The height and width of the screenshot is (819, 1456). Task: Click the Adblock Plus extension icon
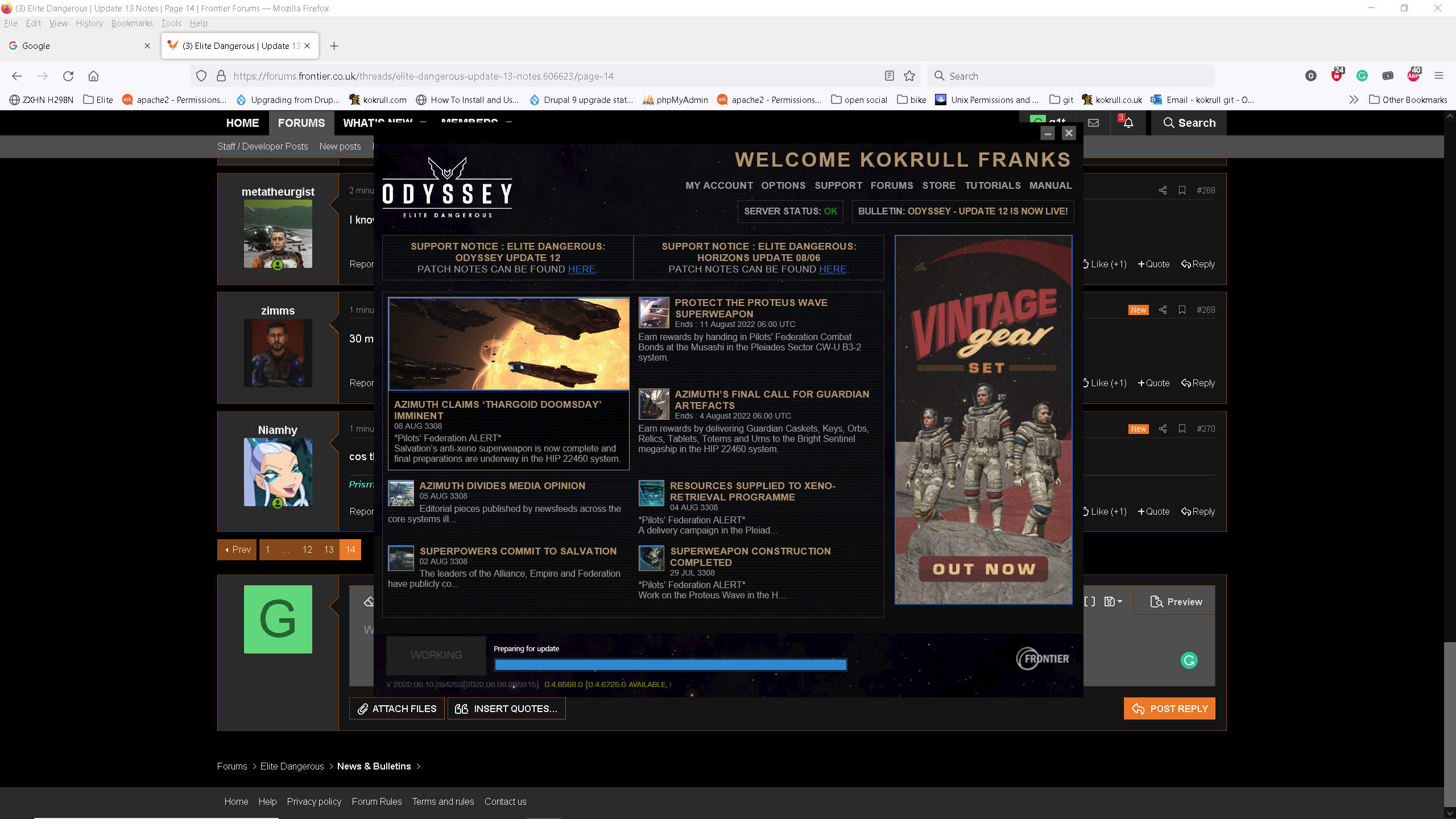click(x=1413, y=75)
